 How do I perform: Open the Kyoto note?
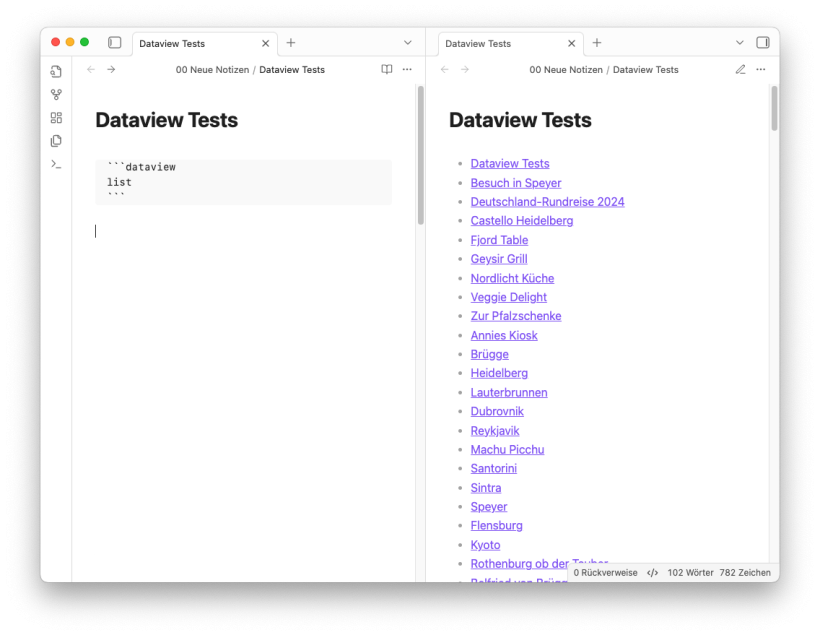(485, 545)
